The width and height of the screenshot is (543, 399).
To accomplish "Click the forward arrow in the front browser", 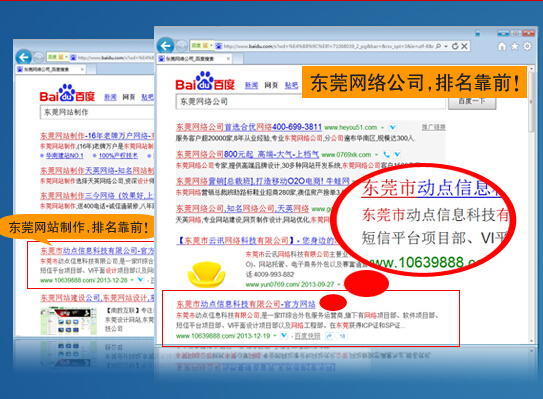I will (x=181, y=46).
